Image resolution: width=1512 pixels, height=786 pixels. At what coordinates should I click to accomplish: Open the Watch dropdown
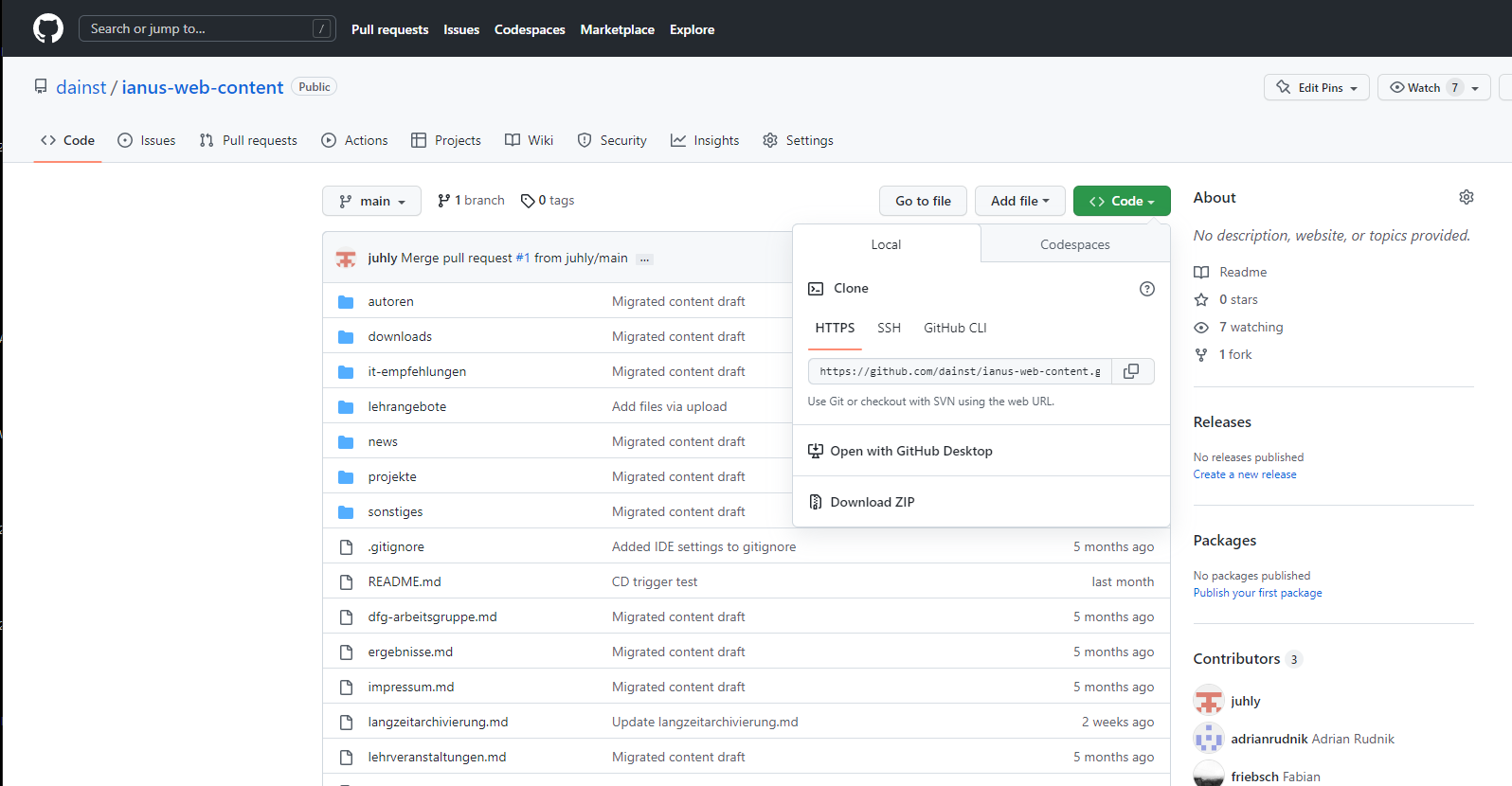point(1433,87)
